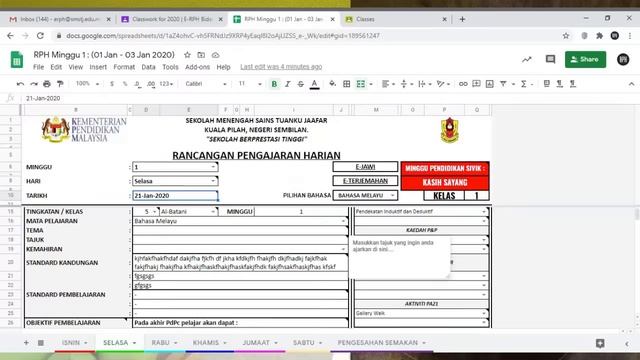Open the Insert menu
640x360 pixels.
click(x=98, y=67)
